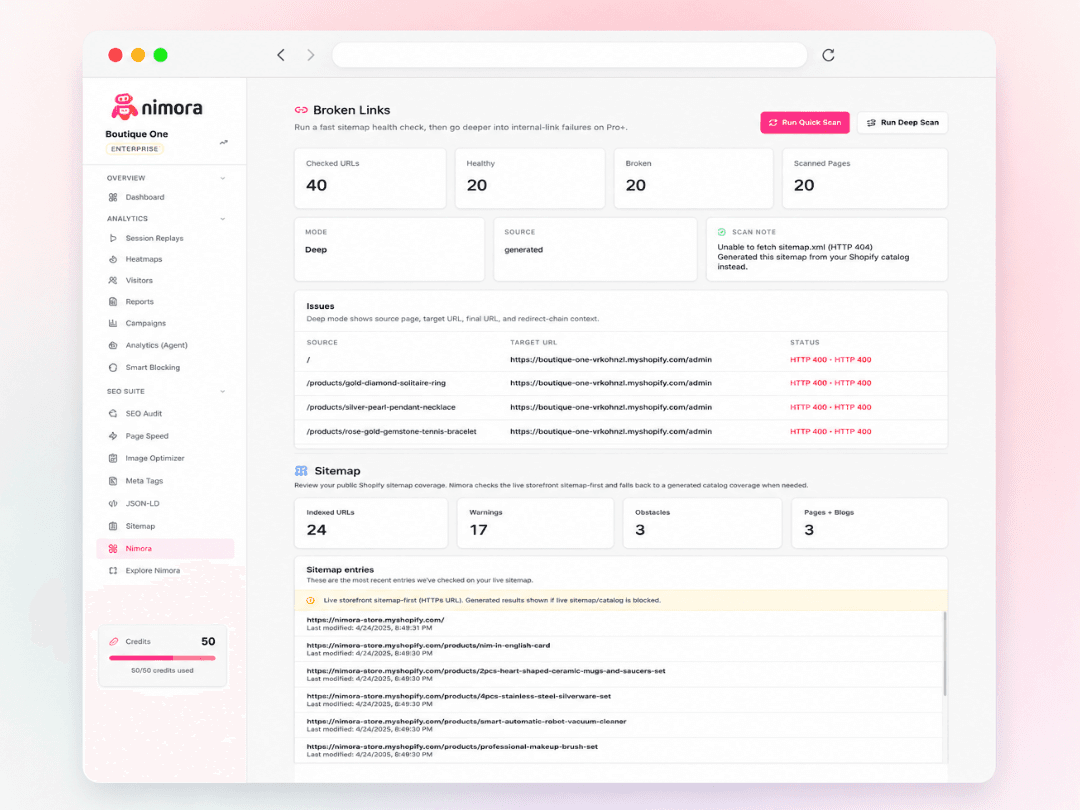Click the Healthy 20 stat card
Screen dimensions: 1080x810
(530, 178)
